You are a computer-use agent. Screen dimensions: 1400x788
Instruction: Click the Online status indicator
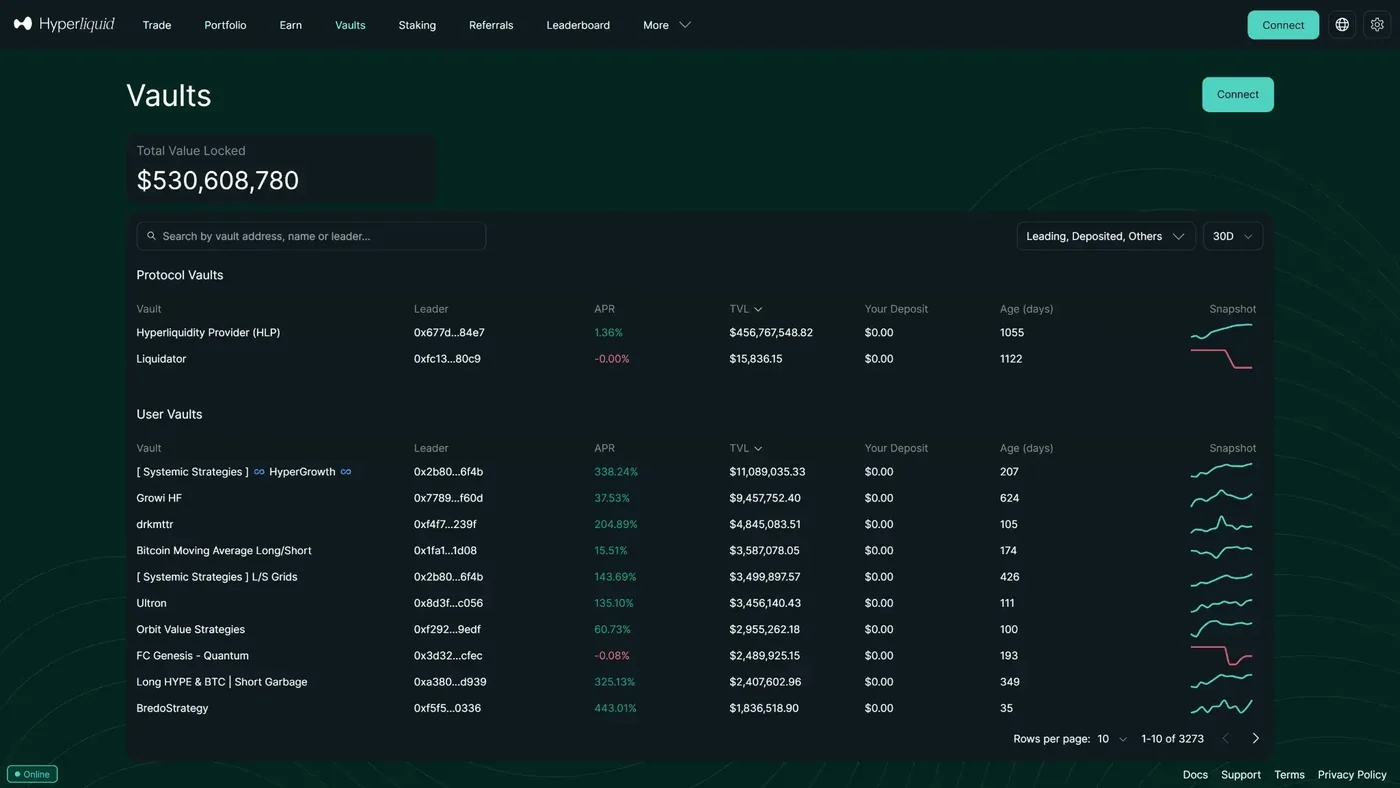tap(32, 774)
